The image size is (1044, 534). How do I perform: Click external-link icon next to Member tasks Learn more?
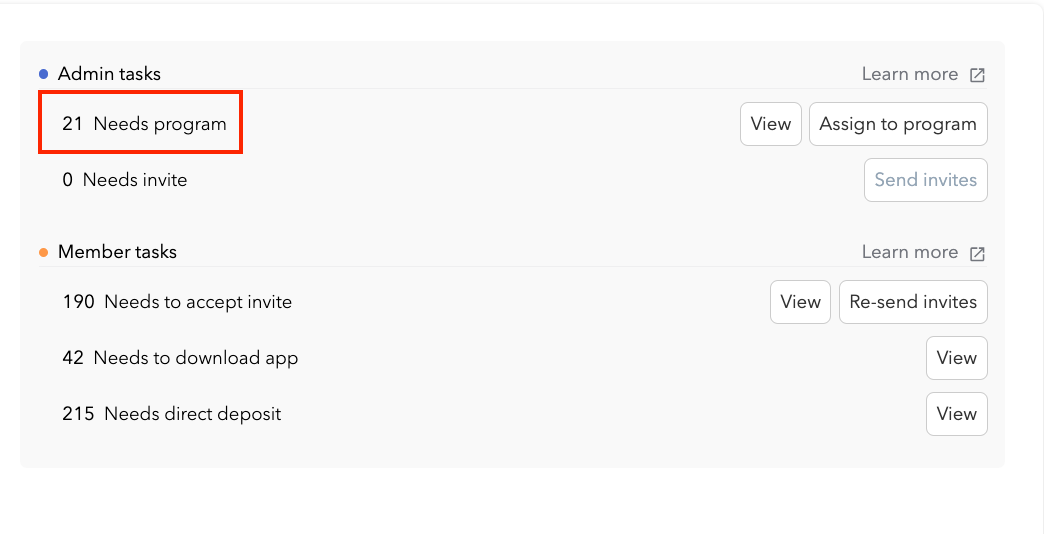pos(977,253)
